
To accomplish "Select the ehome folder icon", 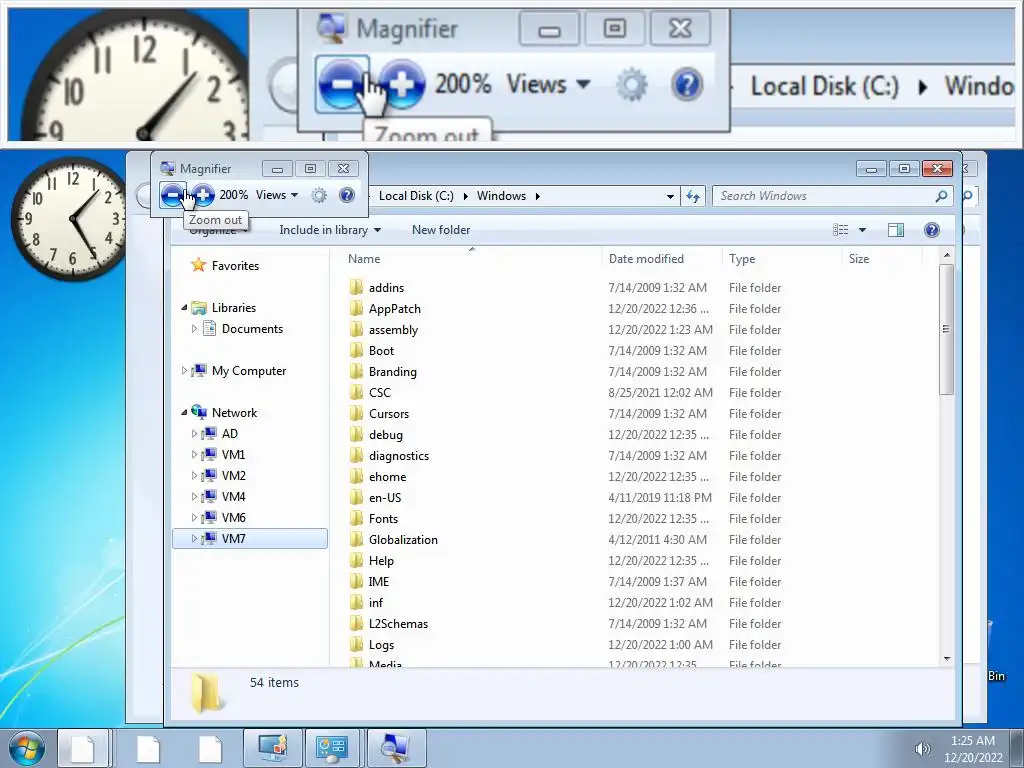I will point(356,477).
